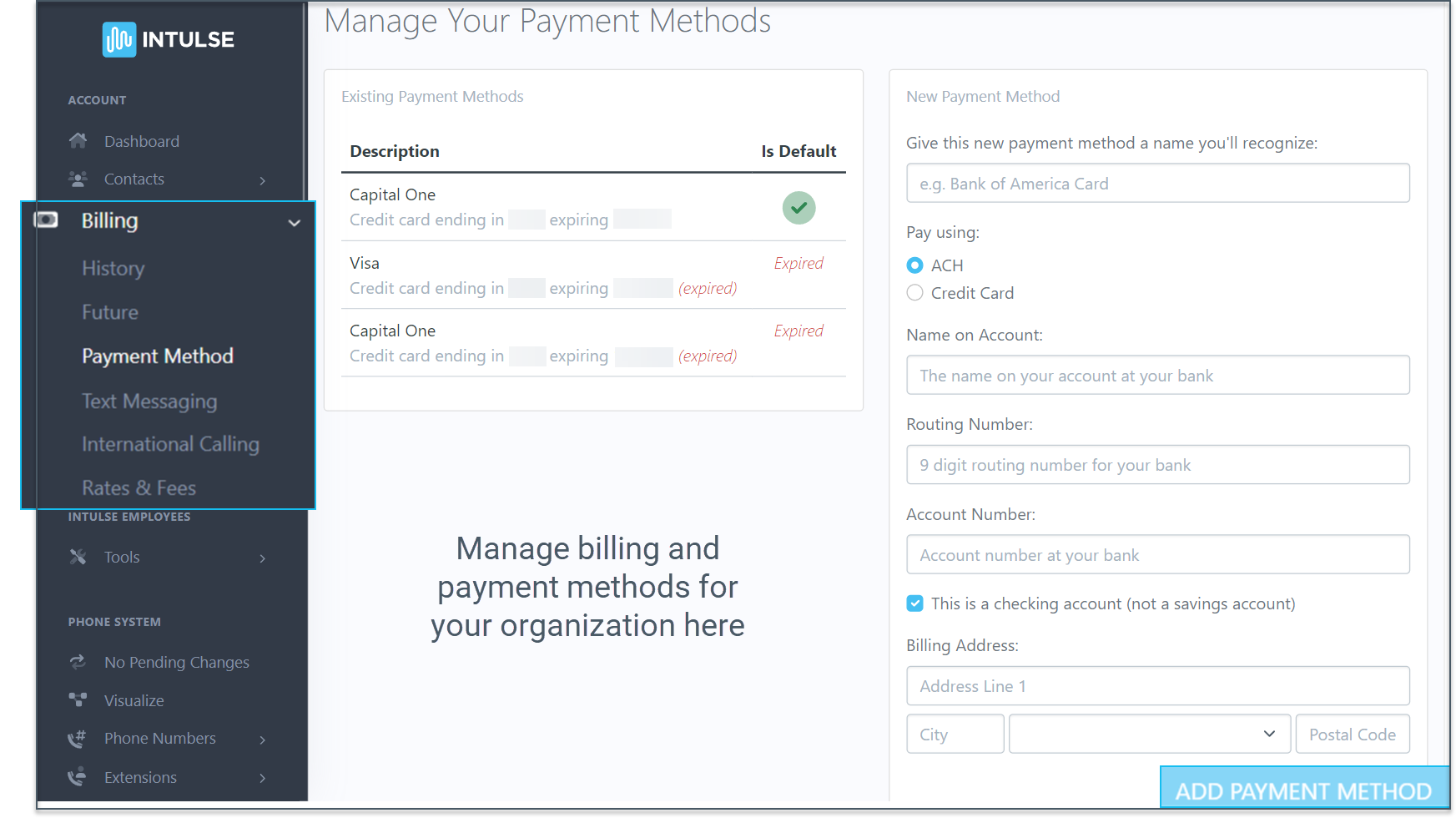Open the Tools menu item
Viewport: 1456px width, 818px height.
[122, 557]
